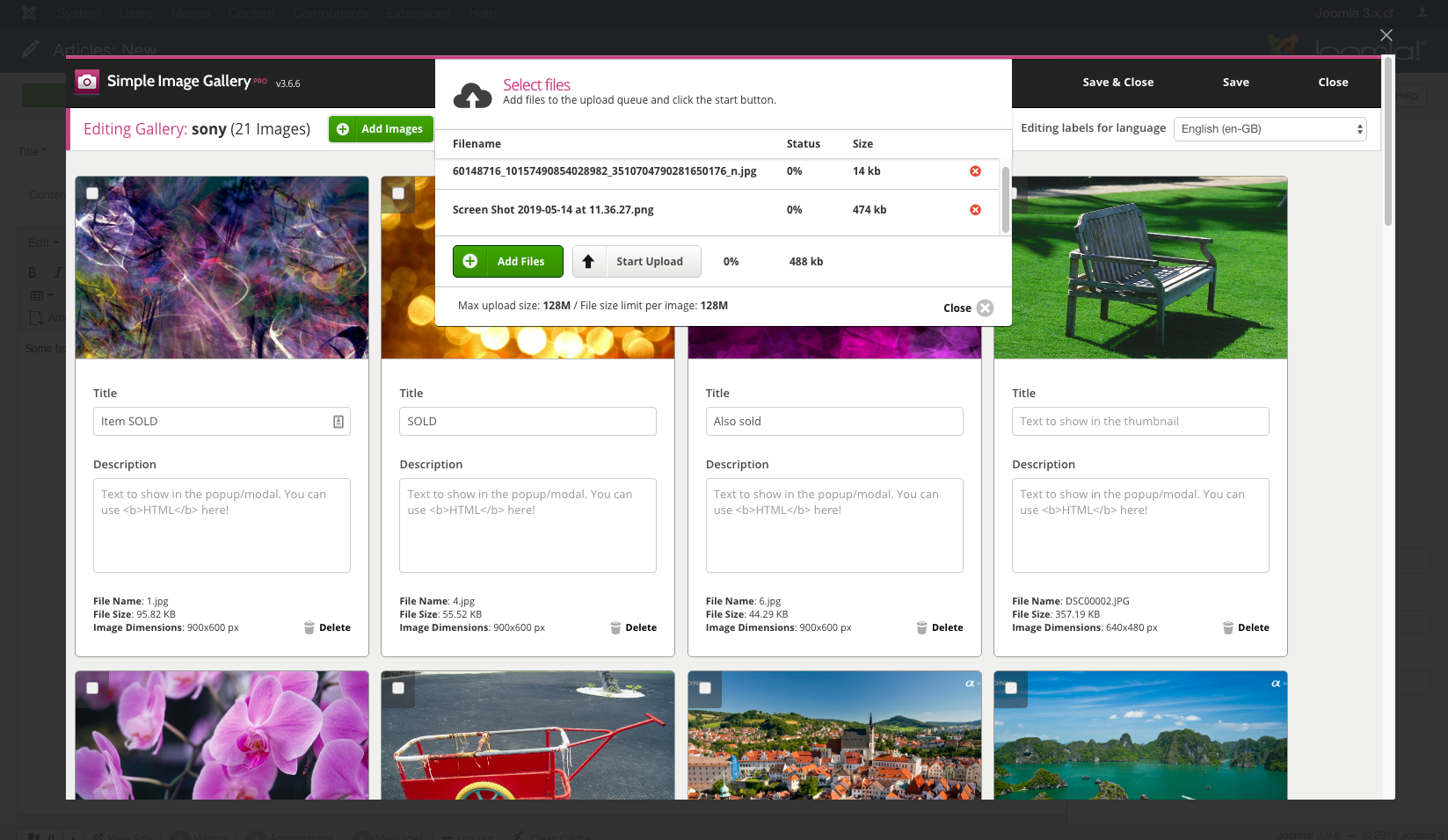The width and height of the screenshot is (1448, 840).
Task: Click the Status column header
Action: point(803,144)
